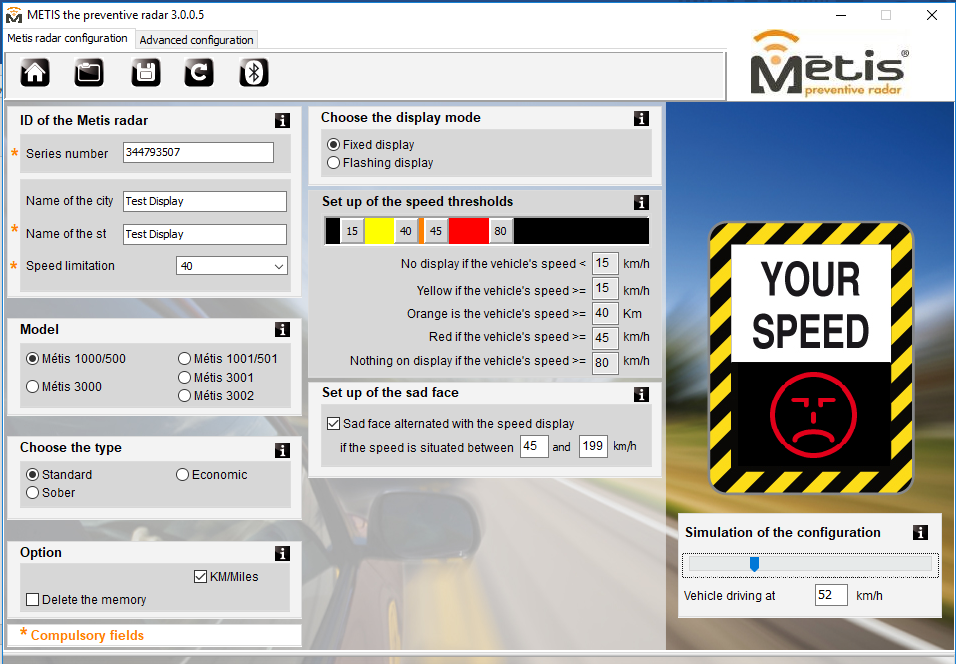The width and height of the screenshot is (956, 664).
Task: Open info icon for ID of the Metis radar
Action: tap(283, 121)
